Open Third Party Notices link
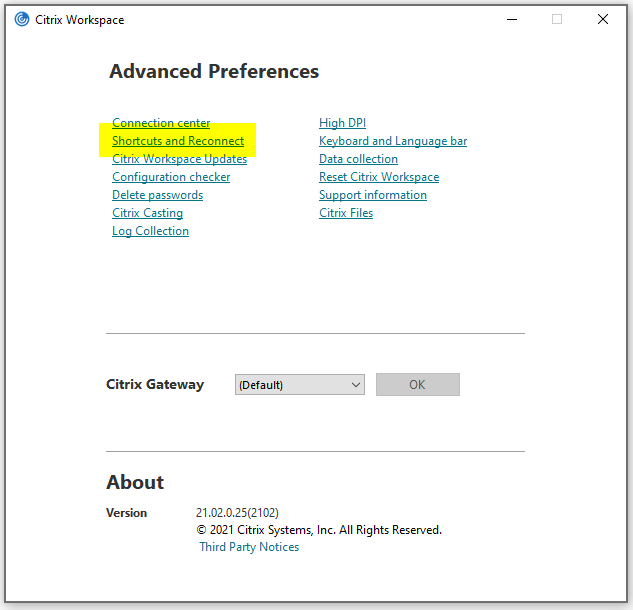 [x=249, y=547]
